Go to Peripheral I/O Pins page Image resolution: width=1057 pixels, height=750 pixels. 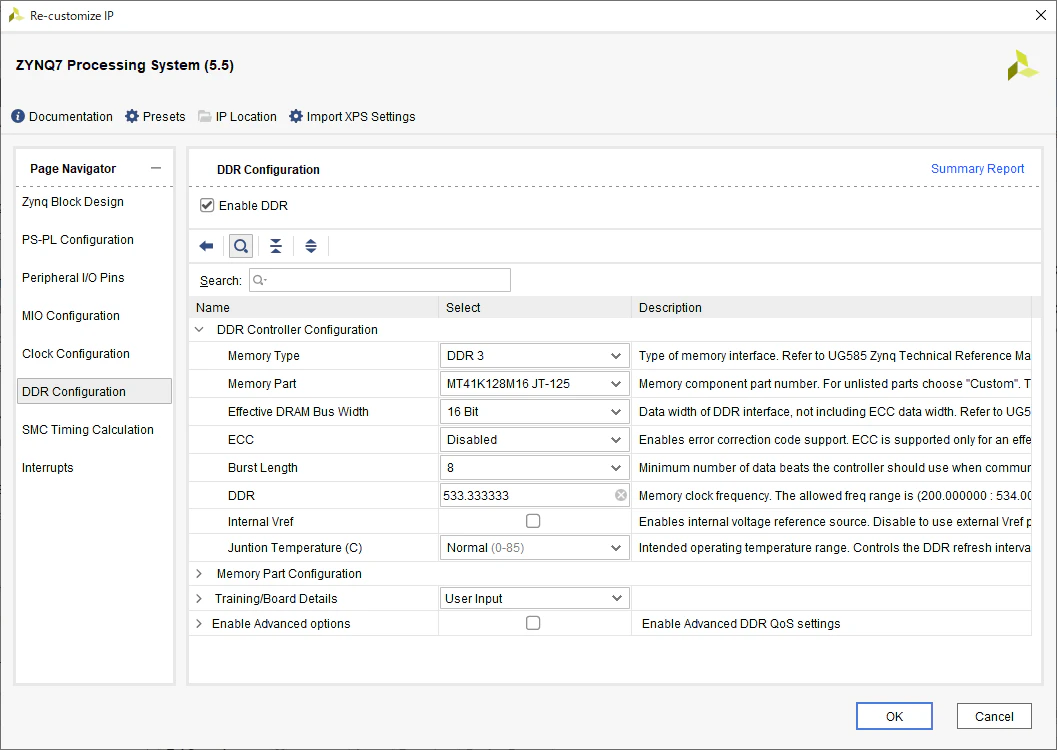click(73, 278)
